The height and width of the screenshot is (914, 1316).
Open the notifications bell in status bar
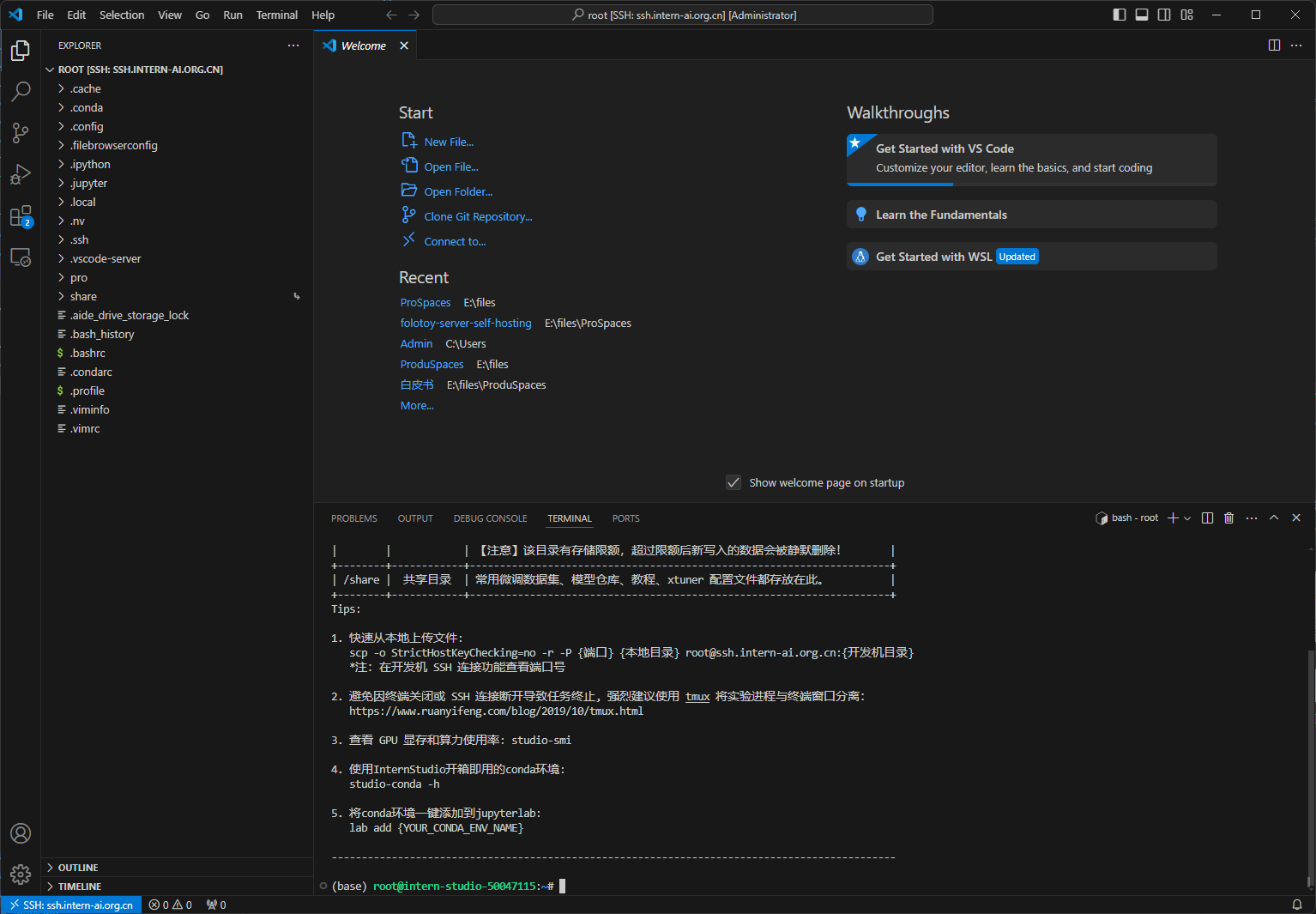pyautogui.click(x=1297, y=905)
